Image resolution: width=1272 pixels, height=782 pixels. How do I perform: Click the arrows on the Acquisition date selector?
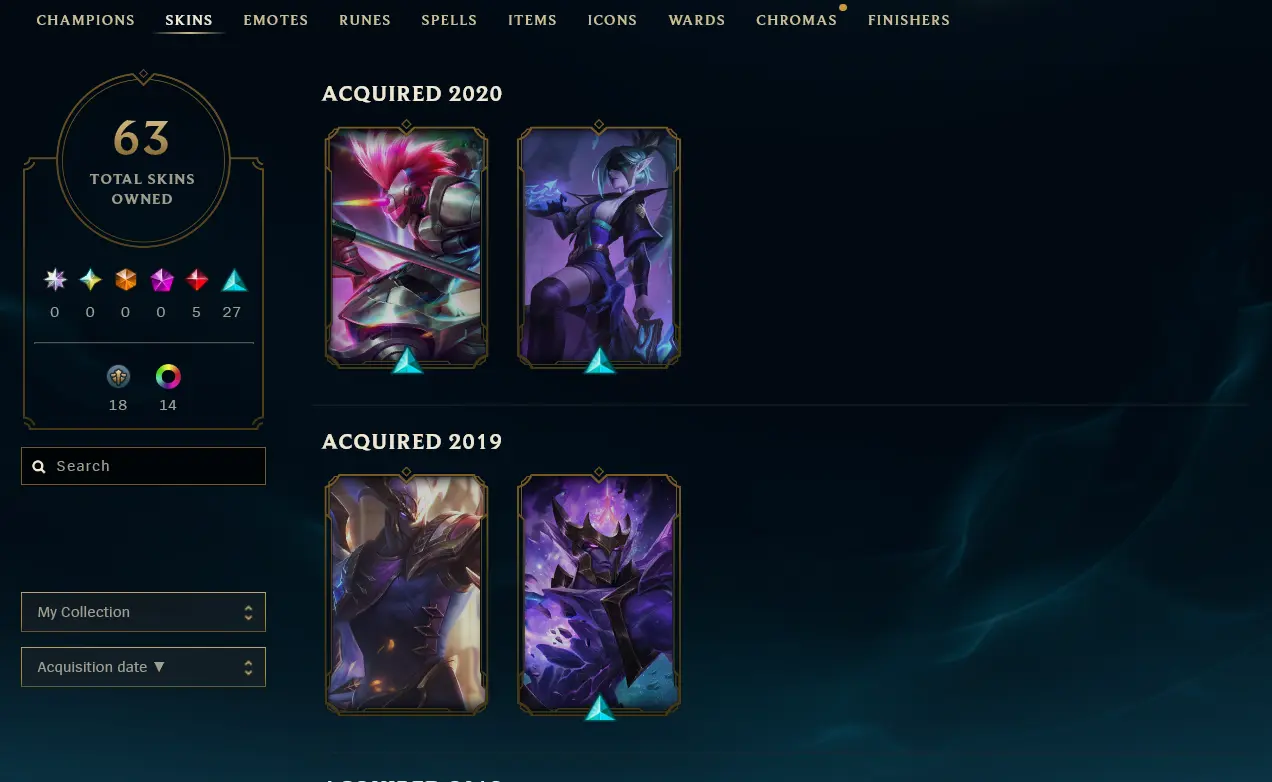(x=248, y=667)
